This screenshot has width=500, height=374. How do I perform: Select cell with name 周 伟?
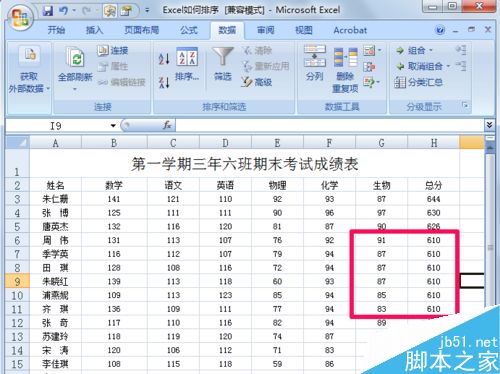[x=55, y=240]
